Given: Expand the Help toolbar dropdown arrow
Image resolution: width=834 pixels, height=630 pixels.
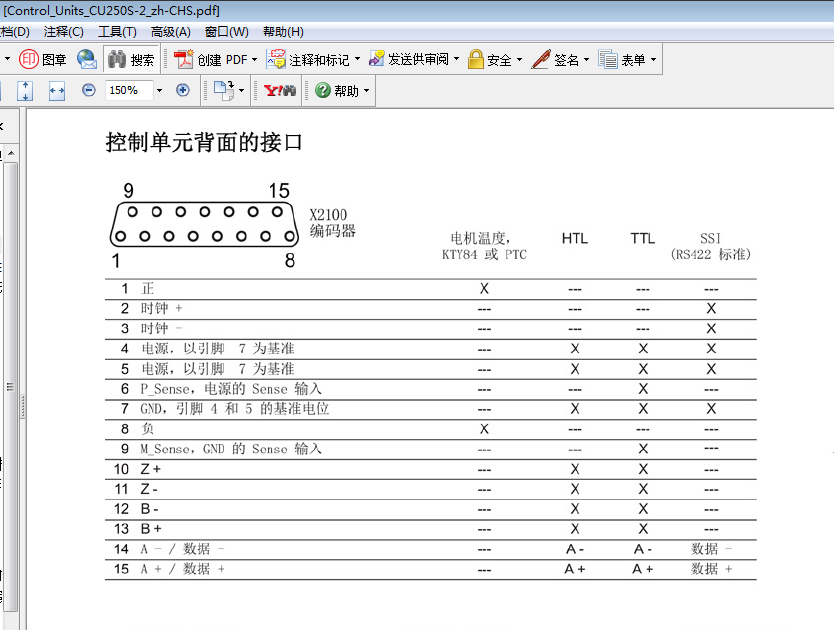Looking at the screenshot, I should 366,91.
